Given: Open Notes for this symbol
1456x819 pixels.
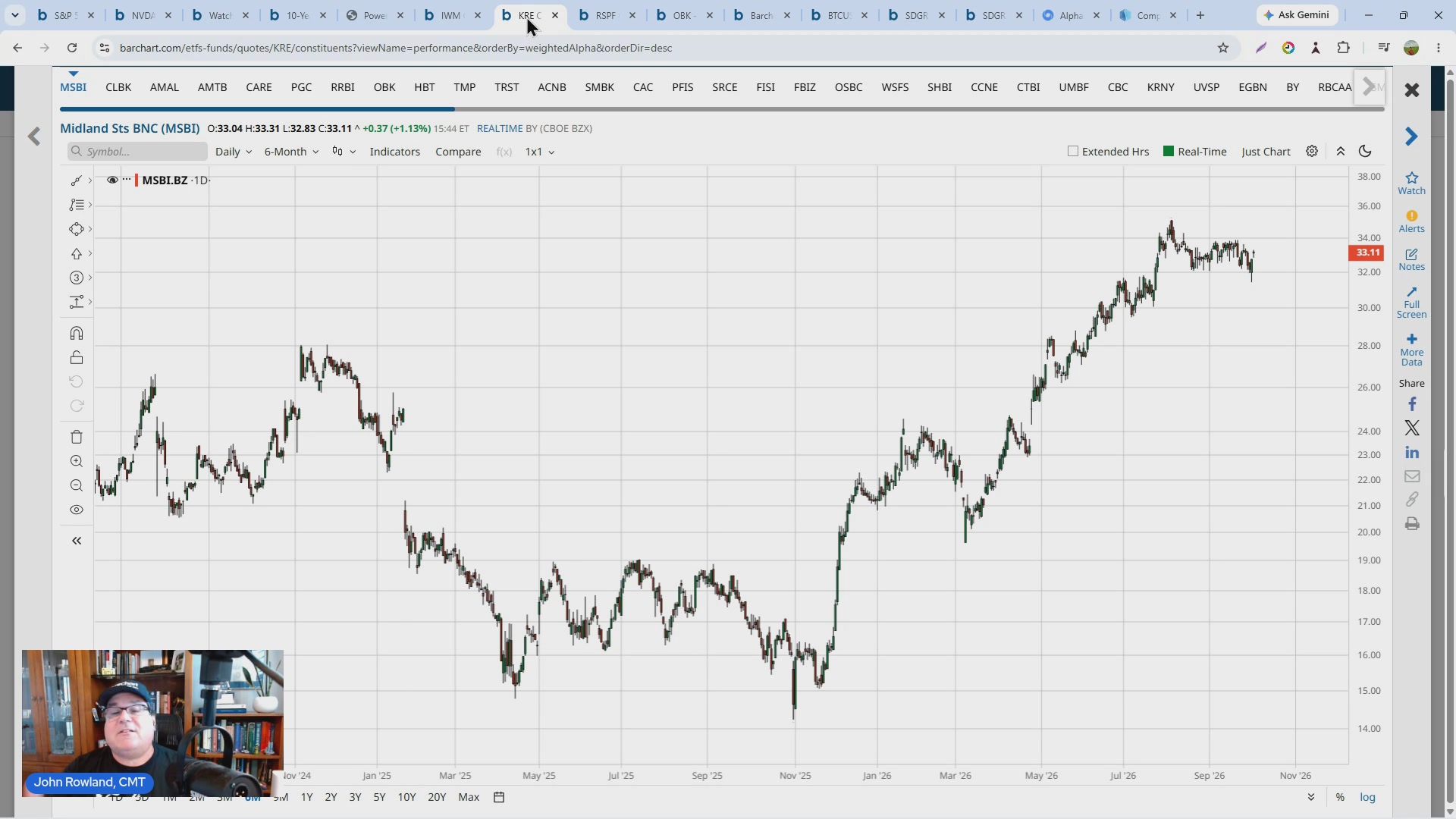Looking at the screenshot, I should (1411, 259).
